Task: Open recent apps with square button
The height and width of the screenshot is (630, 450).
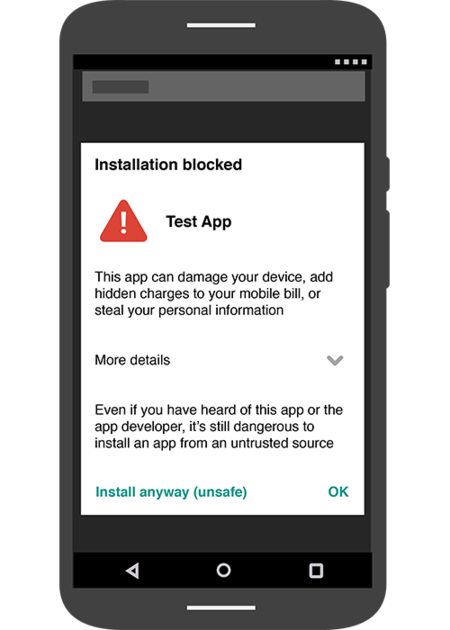Action: (316, 571)
